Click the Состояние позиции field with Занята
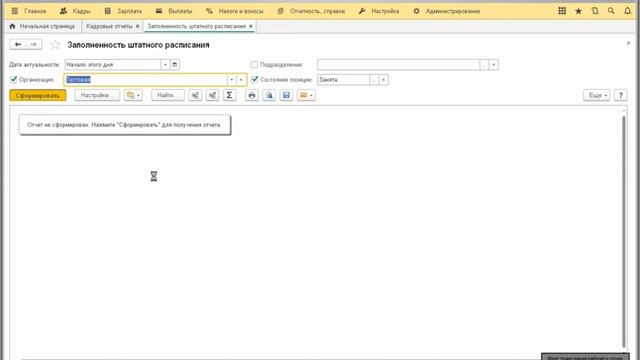This screenshot has height=360, width=640. click(343, 80)
